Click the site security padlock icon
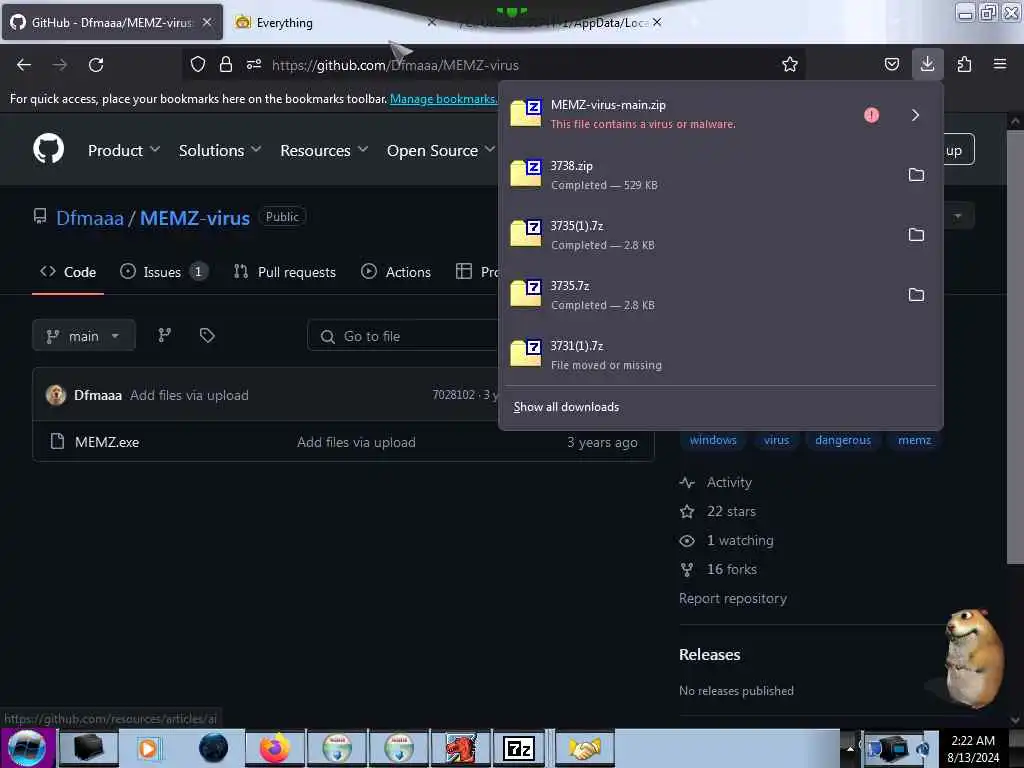 coord(226,64)
